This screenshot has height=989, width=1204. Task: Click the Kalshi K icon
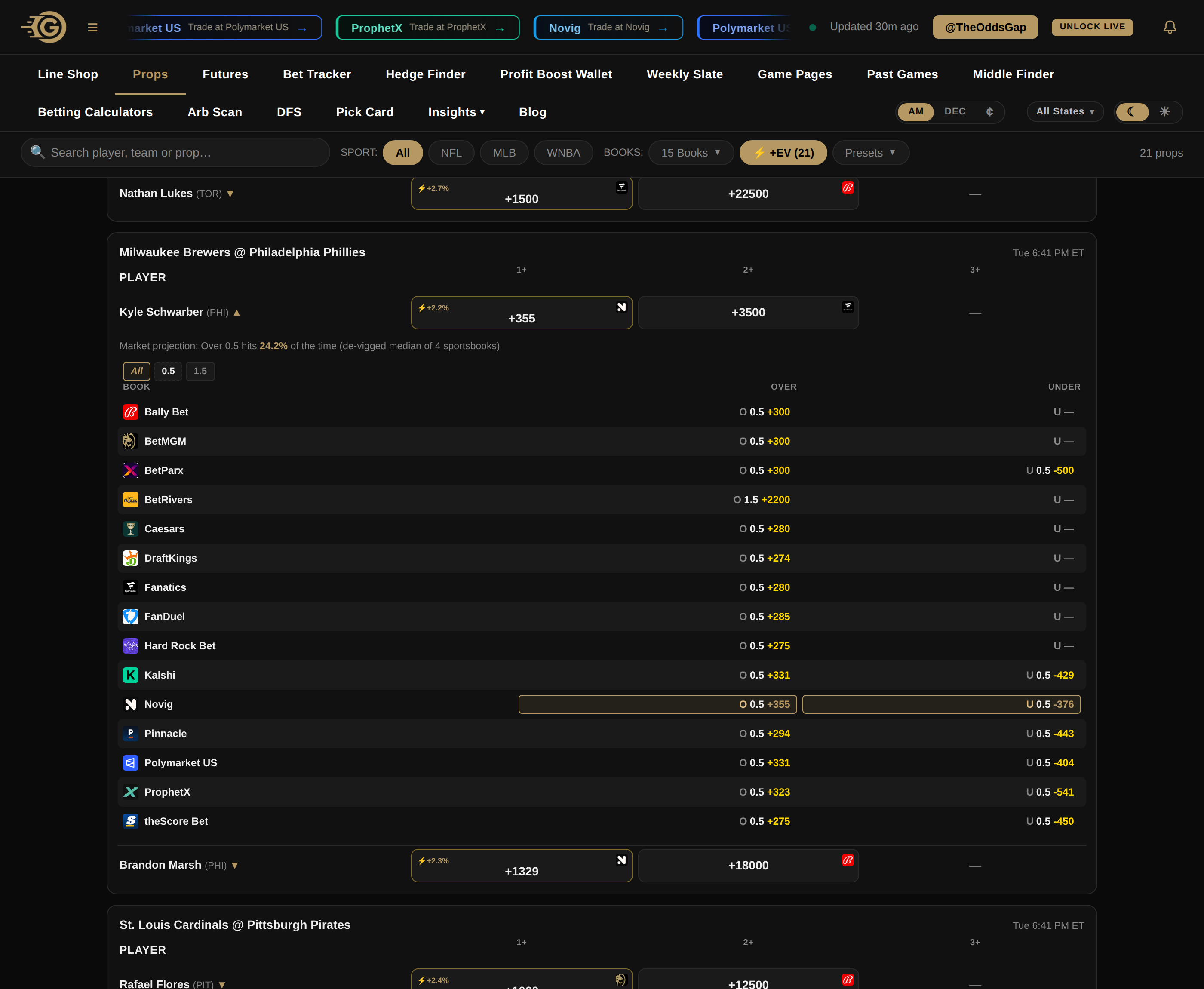click(x=130, y=675)
